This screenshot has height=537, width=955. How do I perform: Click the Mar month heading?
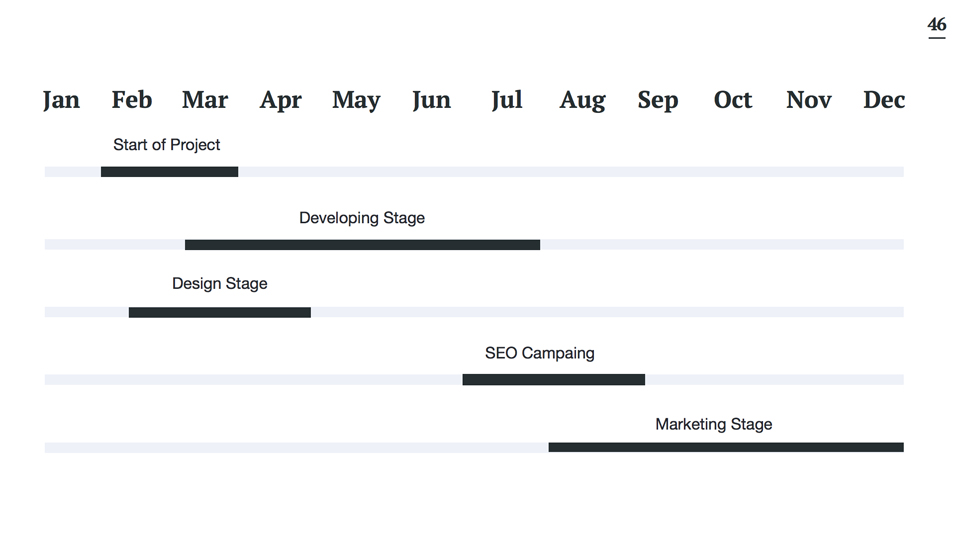(205, 100)
